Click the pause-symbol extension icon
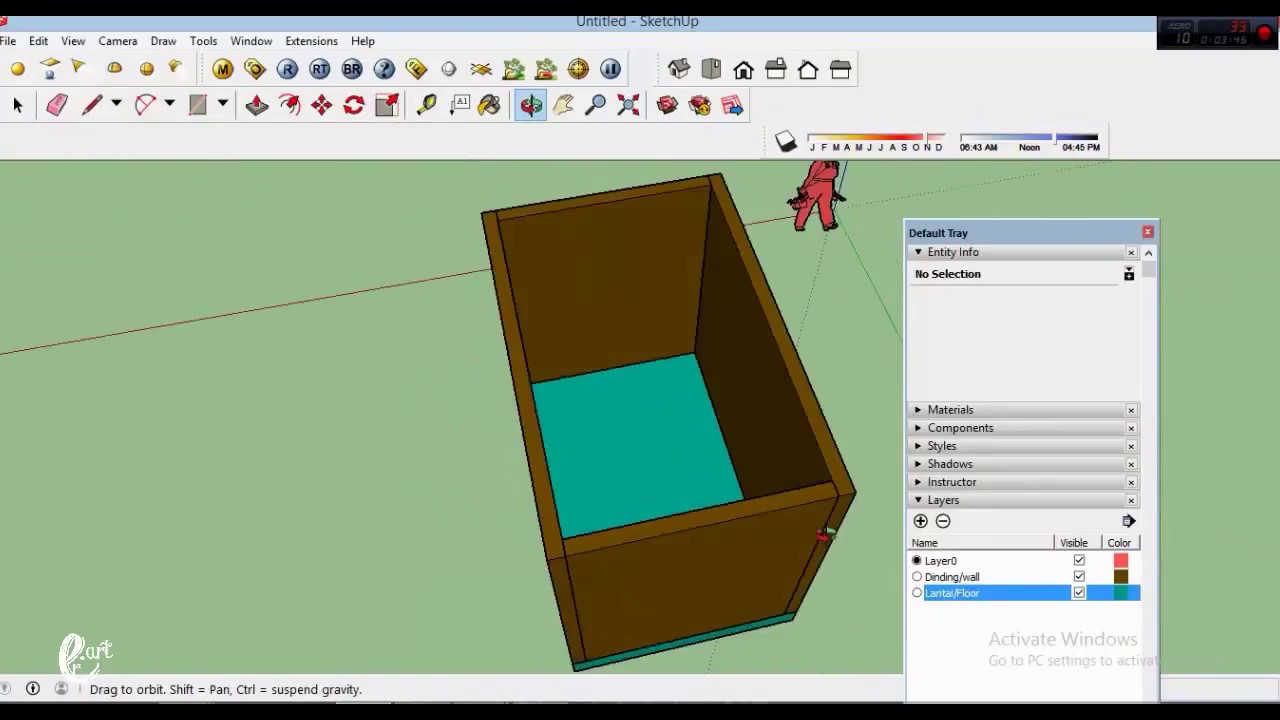 point(610,69)
